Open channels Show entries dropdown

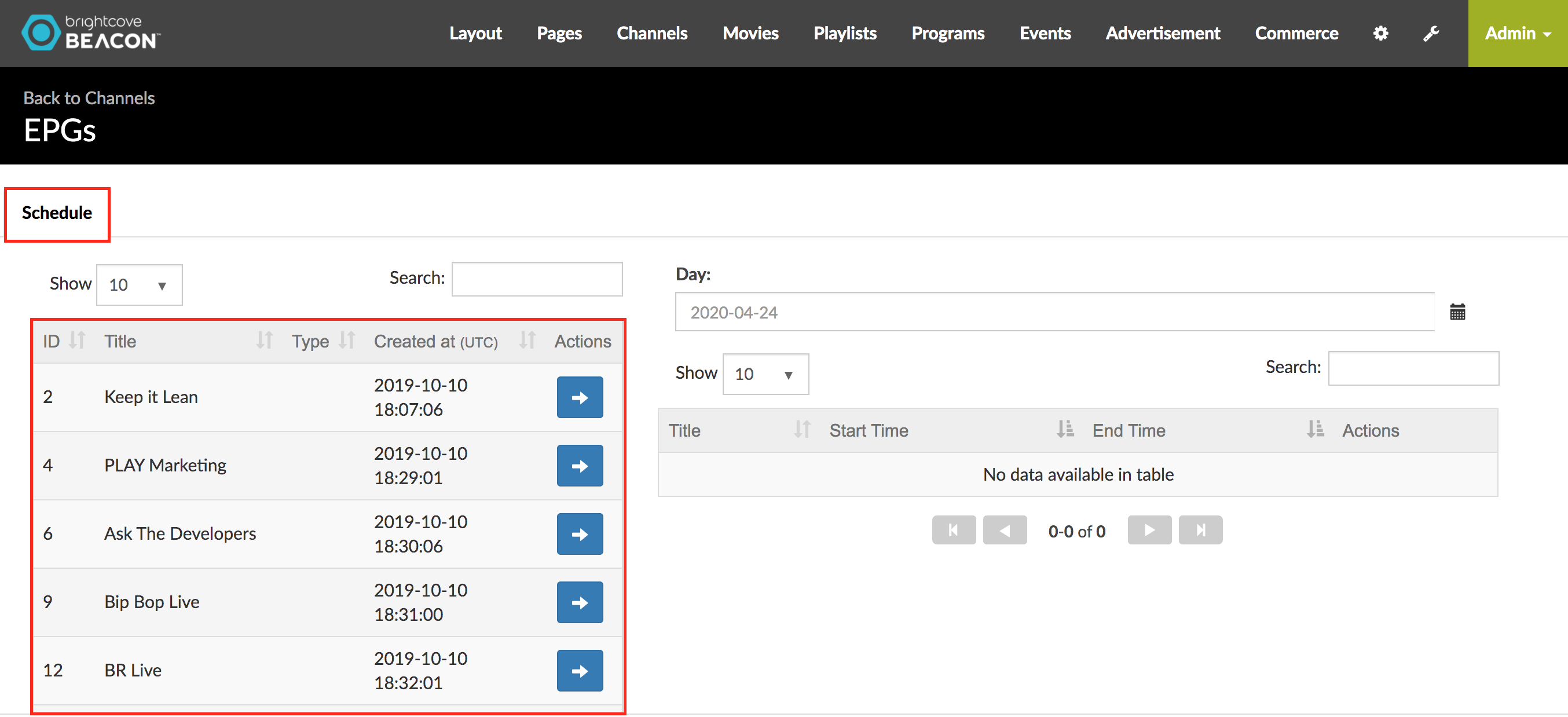pyautogui.click(x=140, y=284)
